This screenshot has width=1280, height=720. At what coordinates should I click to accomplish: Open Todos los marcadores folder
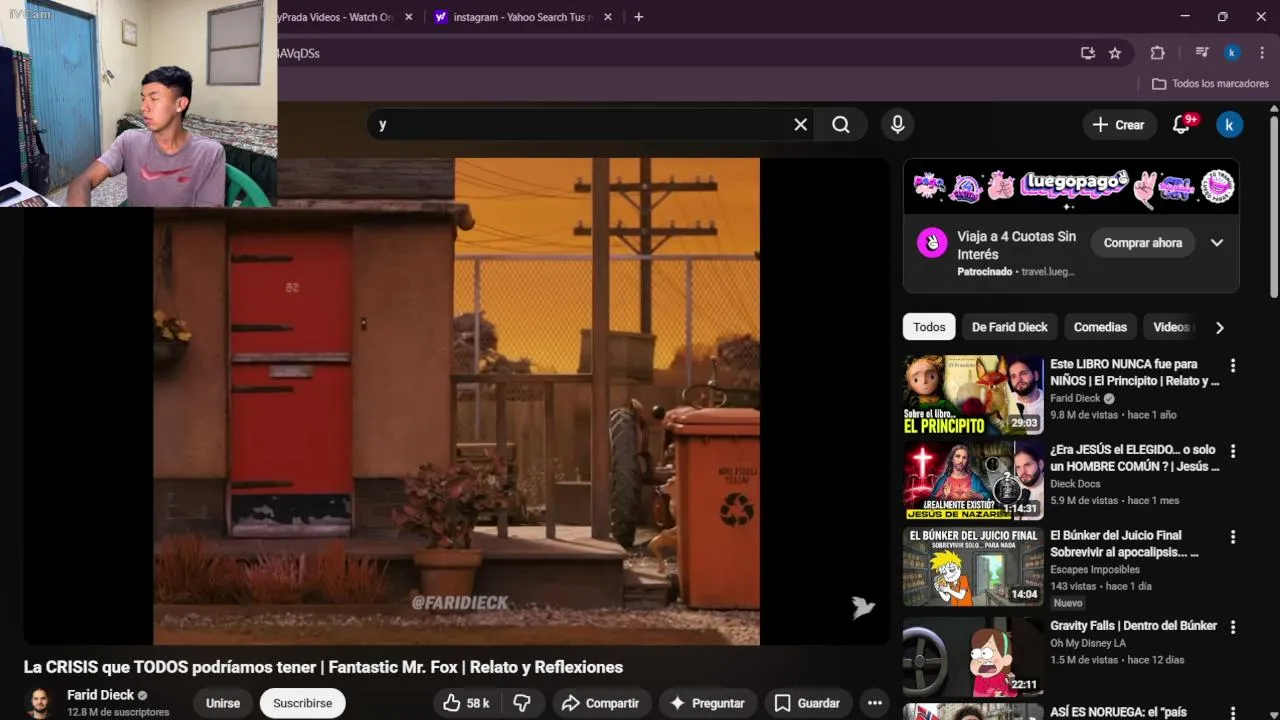click(x=1210, y=84)
